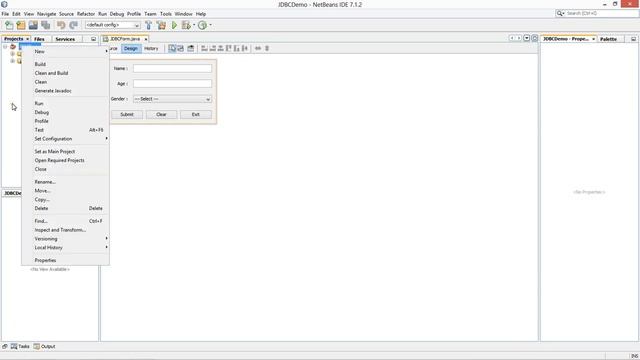This screenshot has height=360, width=640.
Task: Click the Age text field
Action: 172,84
